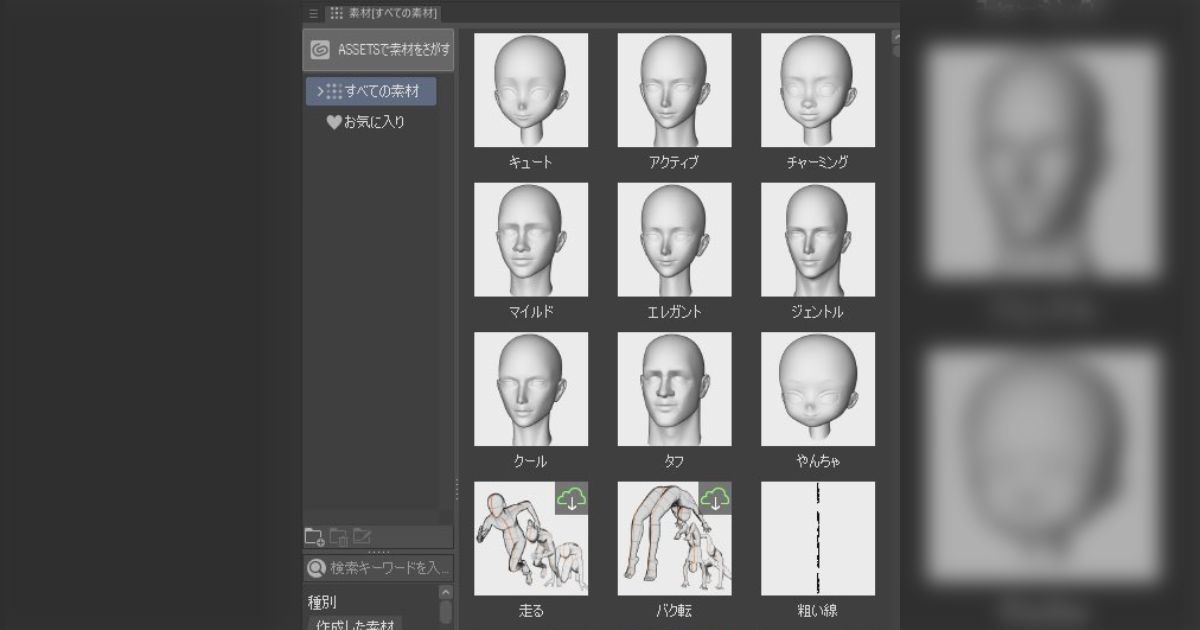This screenshot has height=630, width=1200.
Task: Select the やんちゃ head model thumbnail
Action: 818,389
